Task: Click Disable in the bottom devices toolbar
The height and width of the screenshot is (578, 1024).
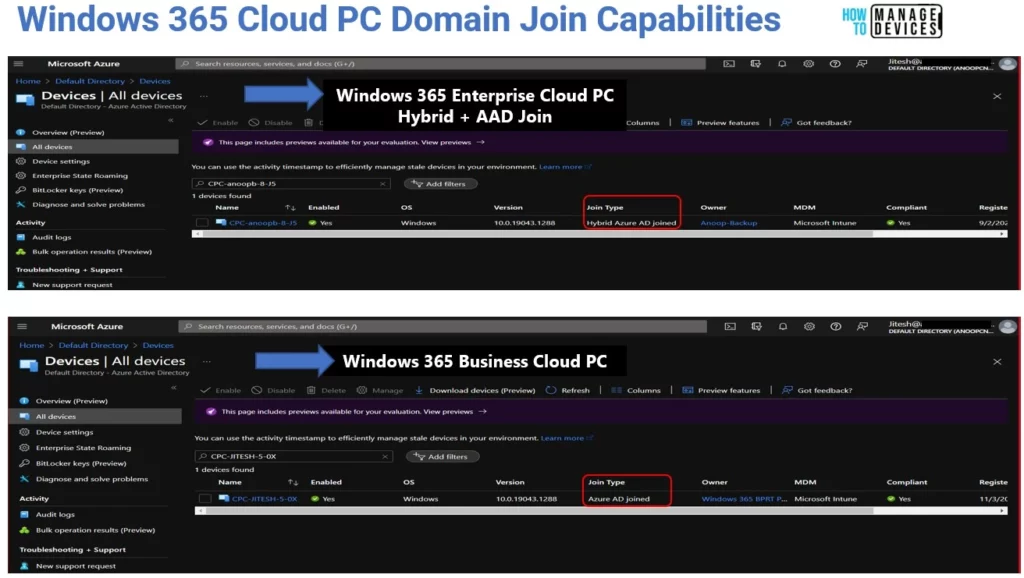Action: (274, 391)
